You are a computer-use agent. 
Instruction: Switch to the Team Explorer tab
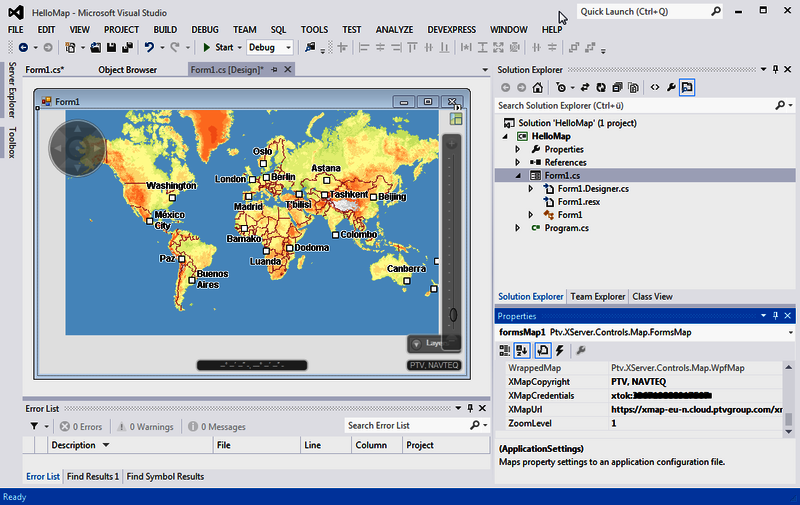(x=597, y=296)
